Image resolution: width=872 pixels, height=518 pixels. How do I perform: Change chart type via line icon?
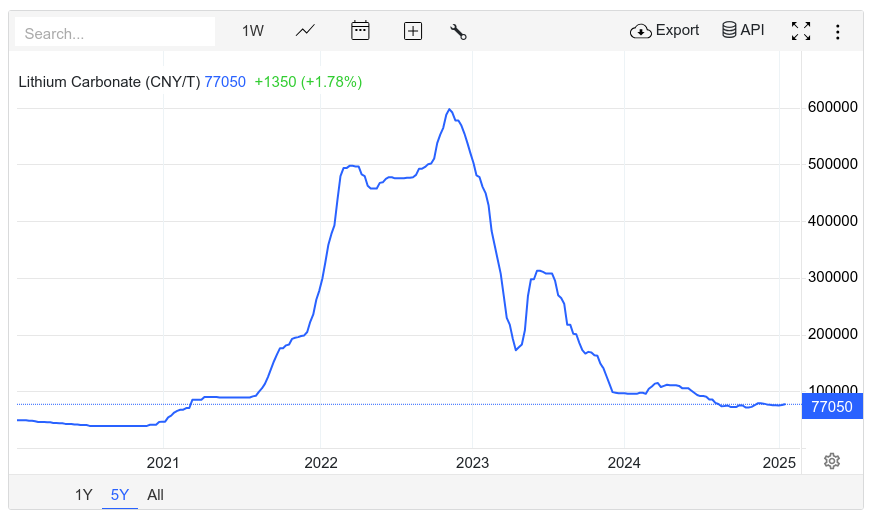click(x=305, y=31)
